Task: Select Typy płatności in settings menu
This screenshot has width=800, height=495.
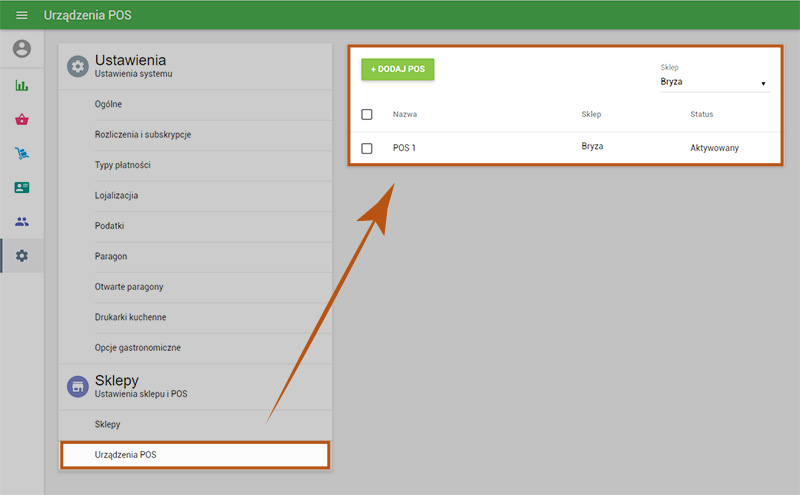Action: (x=123, y=165)
